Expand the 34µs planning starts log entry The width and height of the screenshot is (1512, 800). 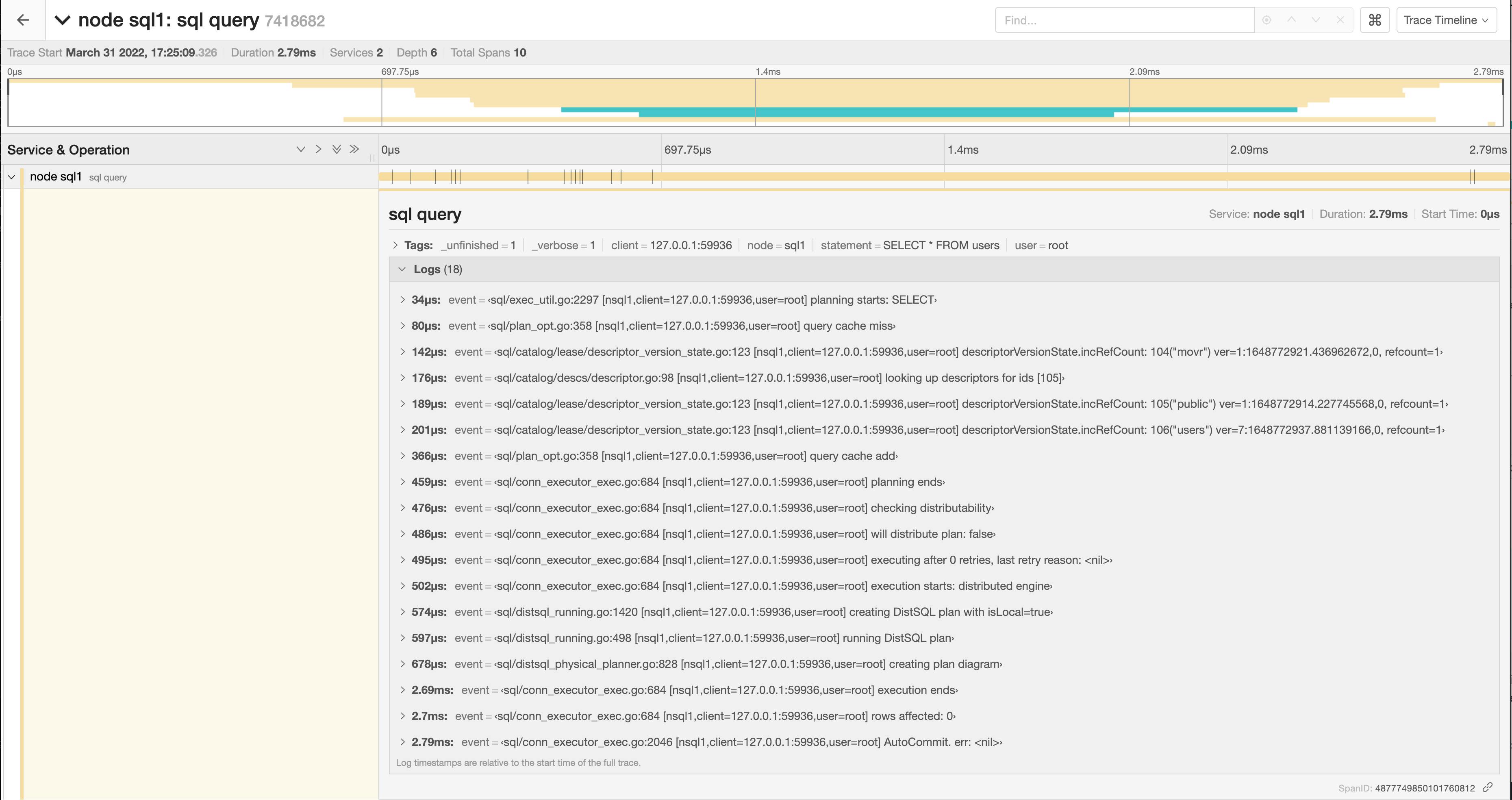pos(403,299)
